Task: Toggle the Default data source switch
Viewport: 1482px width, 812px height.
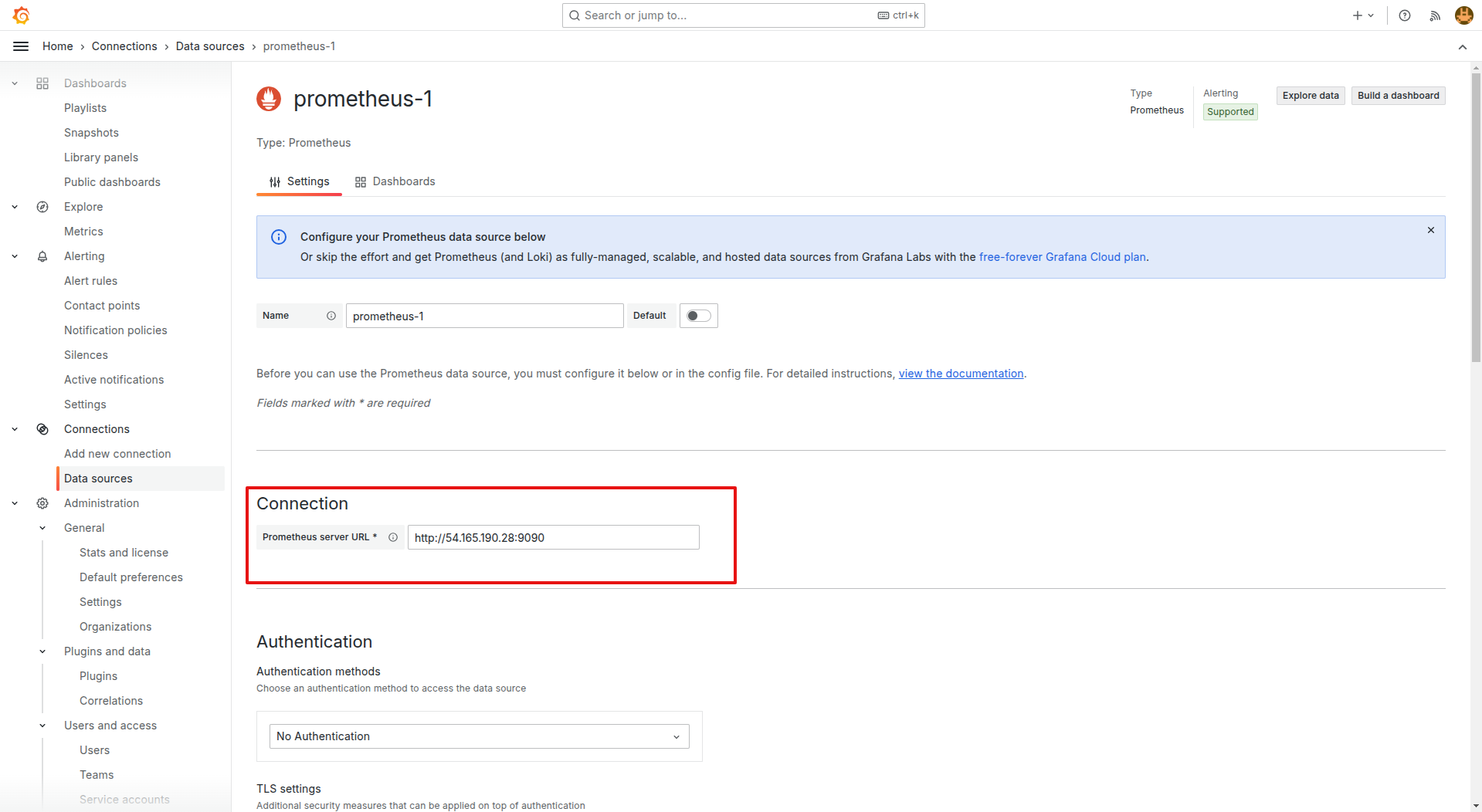Action: click(699, 316)
